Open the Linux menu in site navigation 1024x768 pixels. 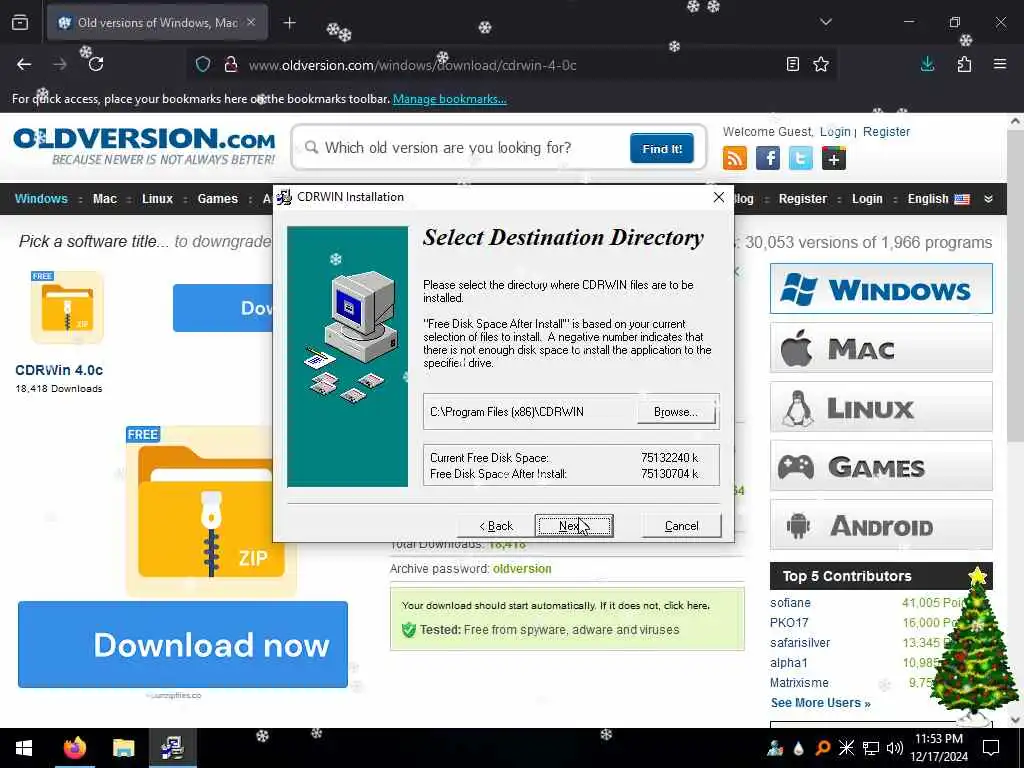(x=157, y=199)
